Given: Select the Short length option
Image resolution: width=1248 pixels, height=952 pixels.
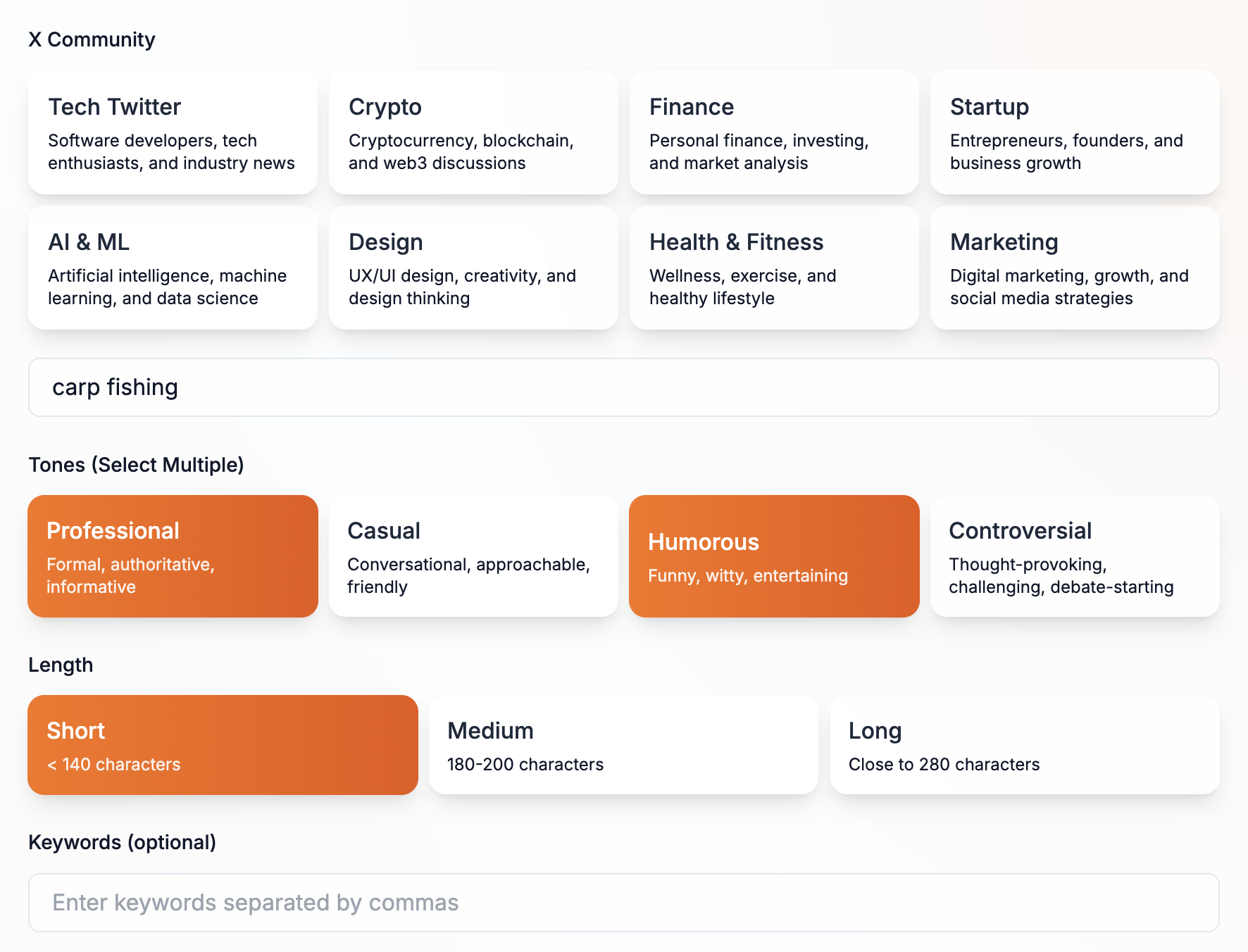Looking at the screenshot, I should tap(223, 745).
